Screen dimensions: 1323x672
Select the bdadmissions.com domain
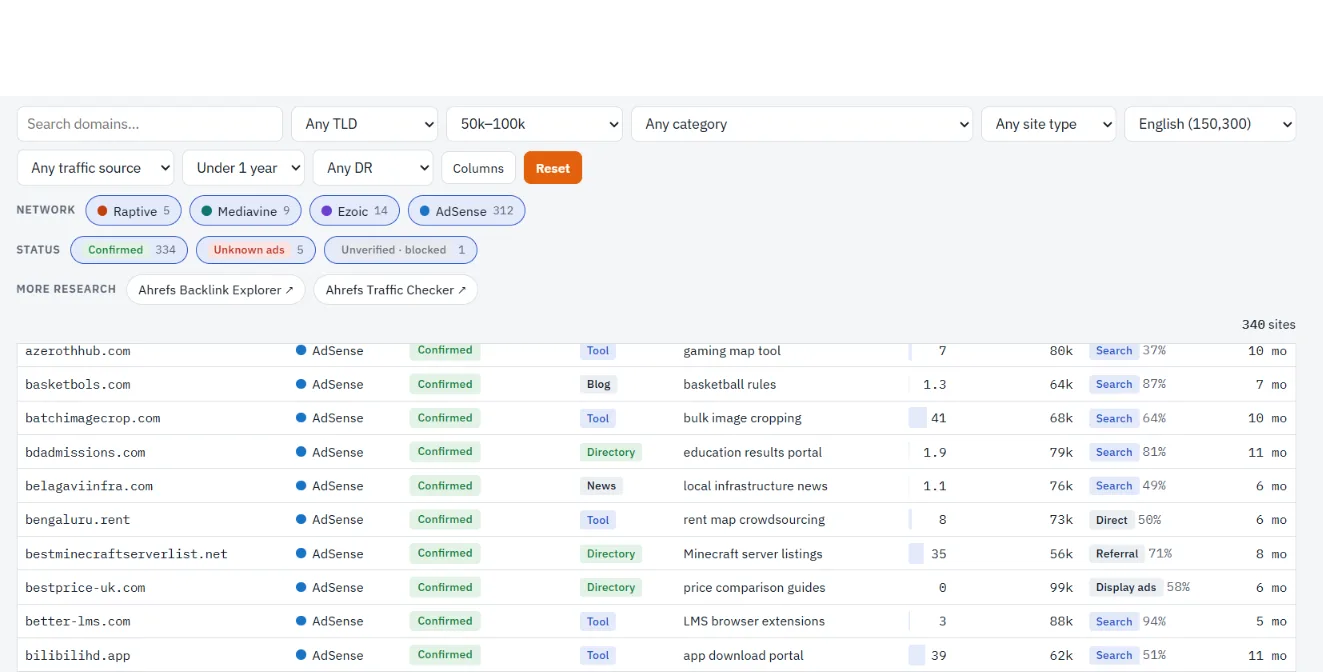(x=85, y=452)
